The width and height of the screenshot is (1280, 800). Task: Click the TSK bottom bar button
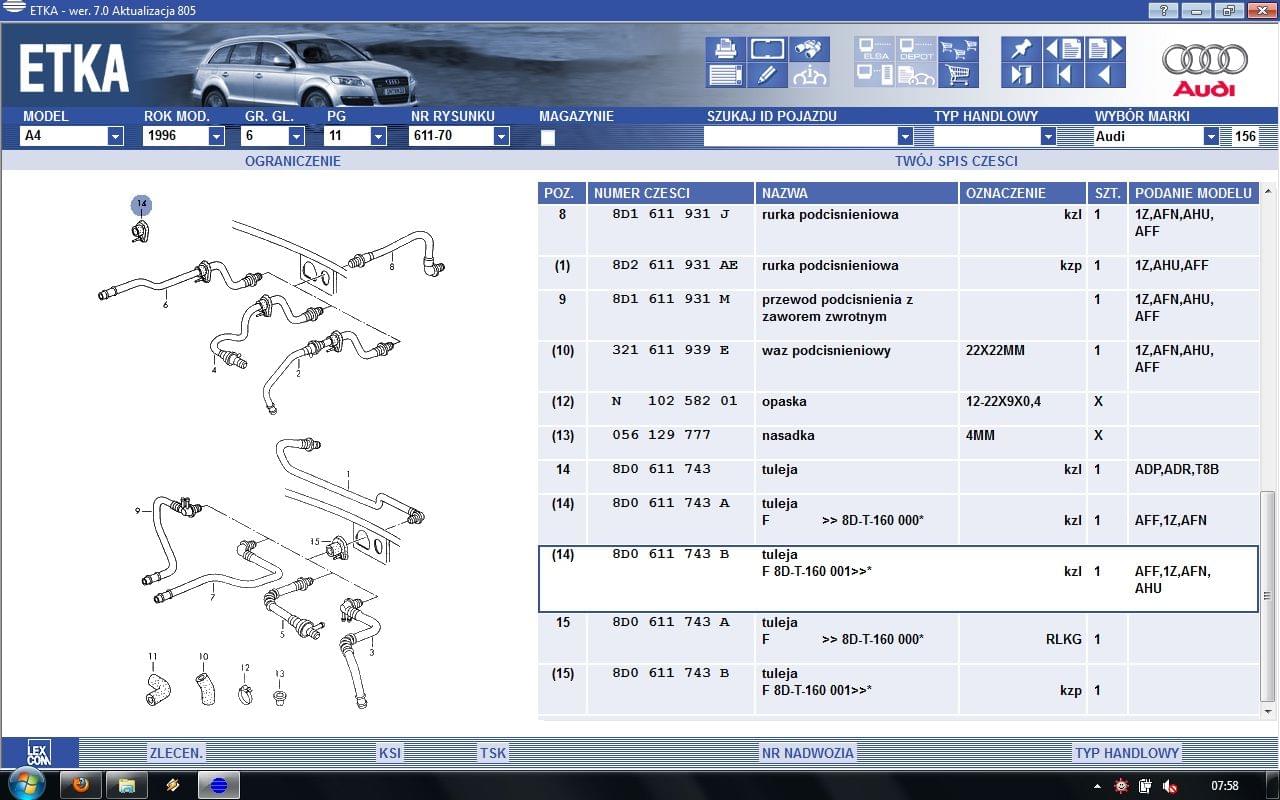coord(493,753)
